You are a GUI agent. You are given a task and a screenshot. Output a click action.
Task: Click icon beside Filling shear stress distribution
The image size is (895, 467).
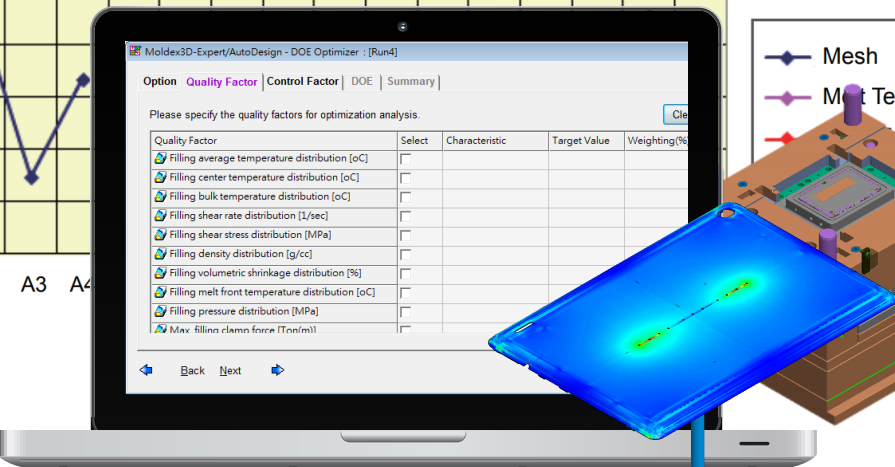point(160,235)
